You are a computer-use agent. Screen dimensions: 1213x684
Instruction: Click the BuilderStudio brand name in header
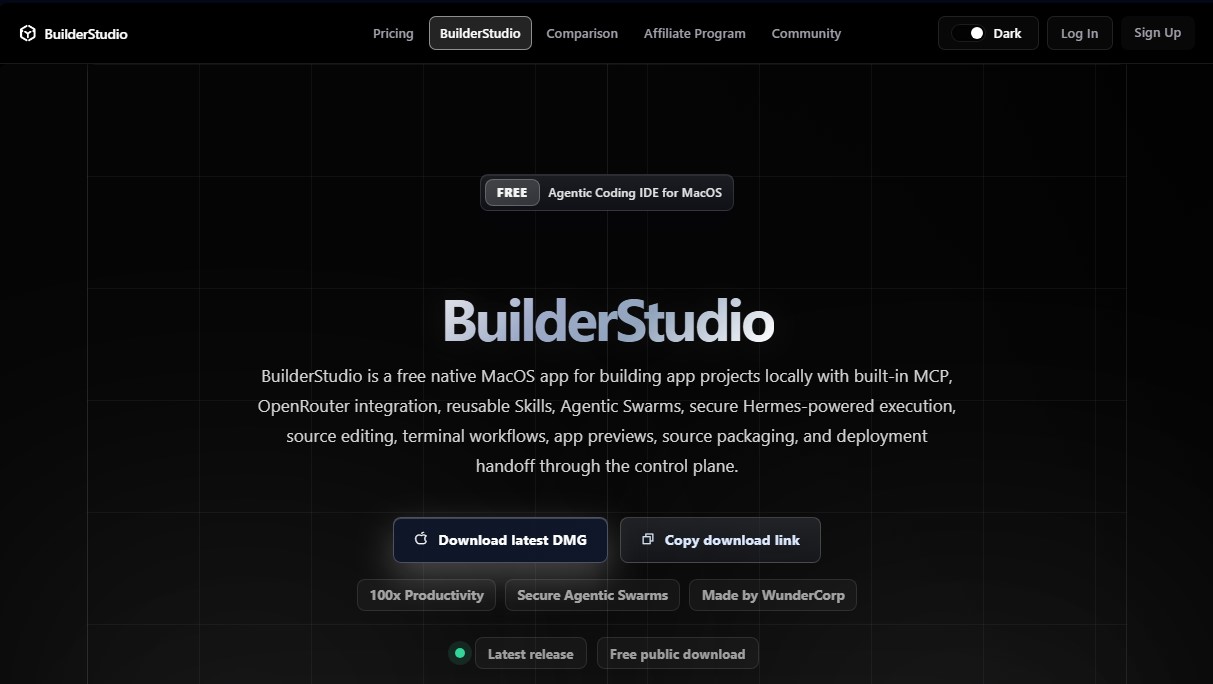pos(86,33)
